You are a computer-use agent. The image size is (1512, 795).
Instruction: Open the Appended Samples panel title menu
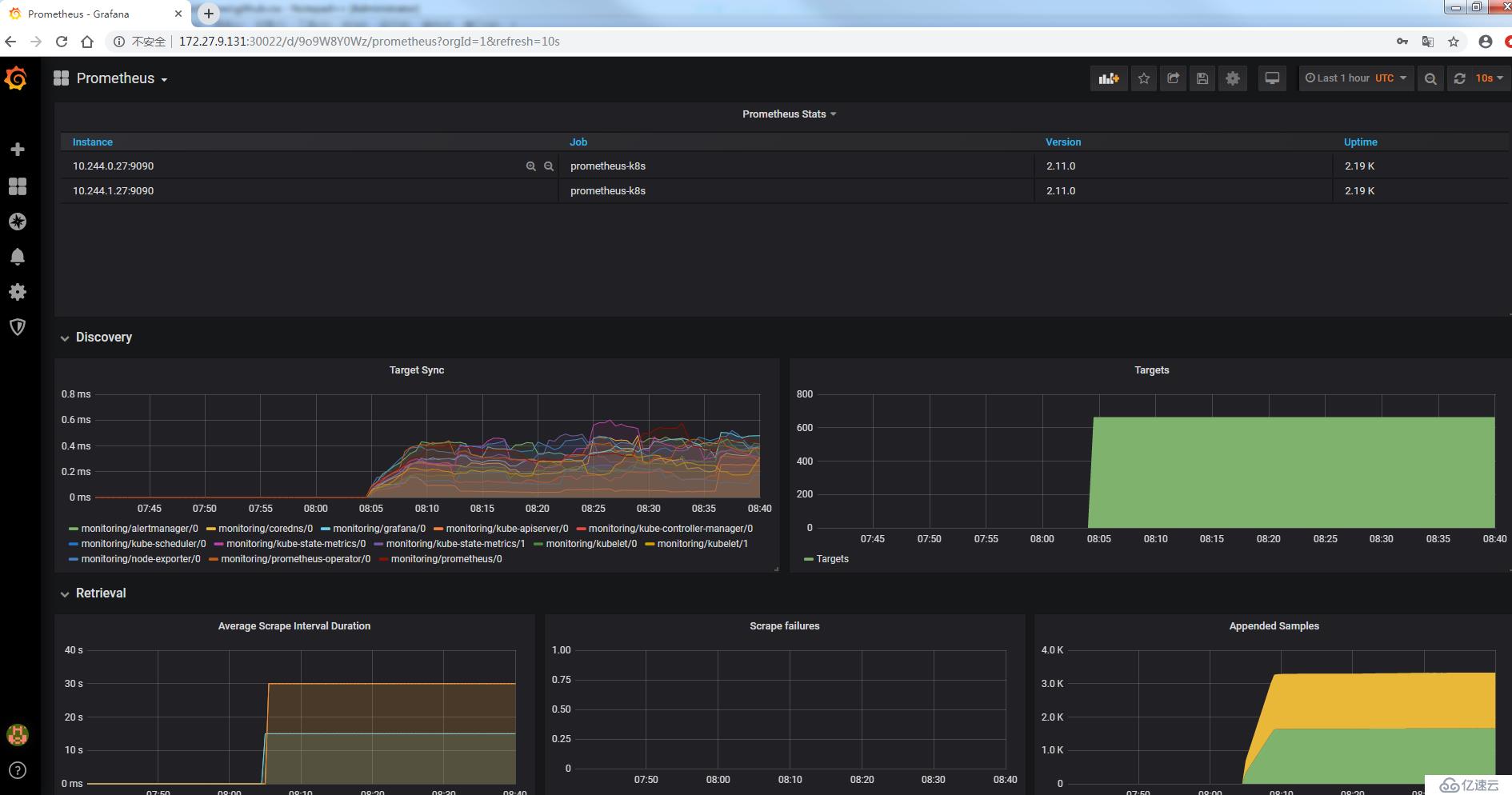click(x=1274, y=626)
